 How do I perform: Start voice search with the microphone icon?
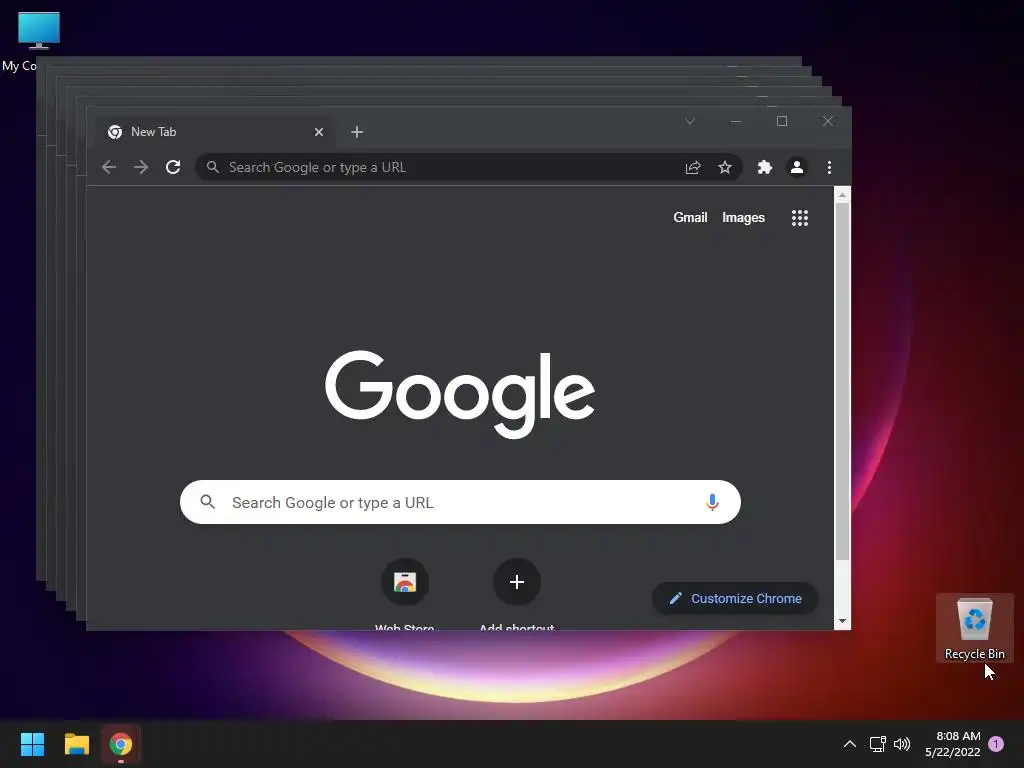point(712,502)
